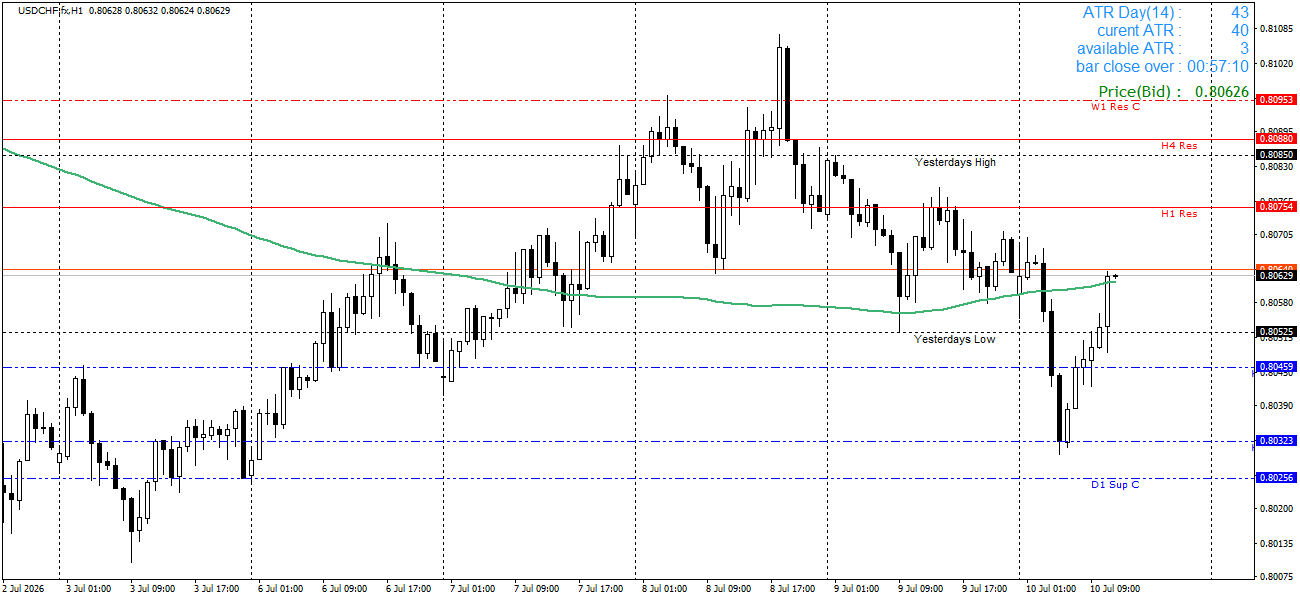This screenshot has width=1300, height=600.
Task: Select the 'H4 Res' level label
Action: coord(1179,145)
